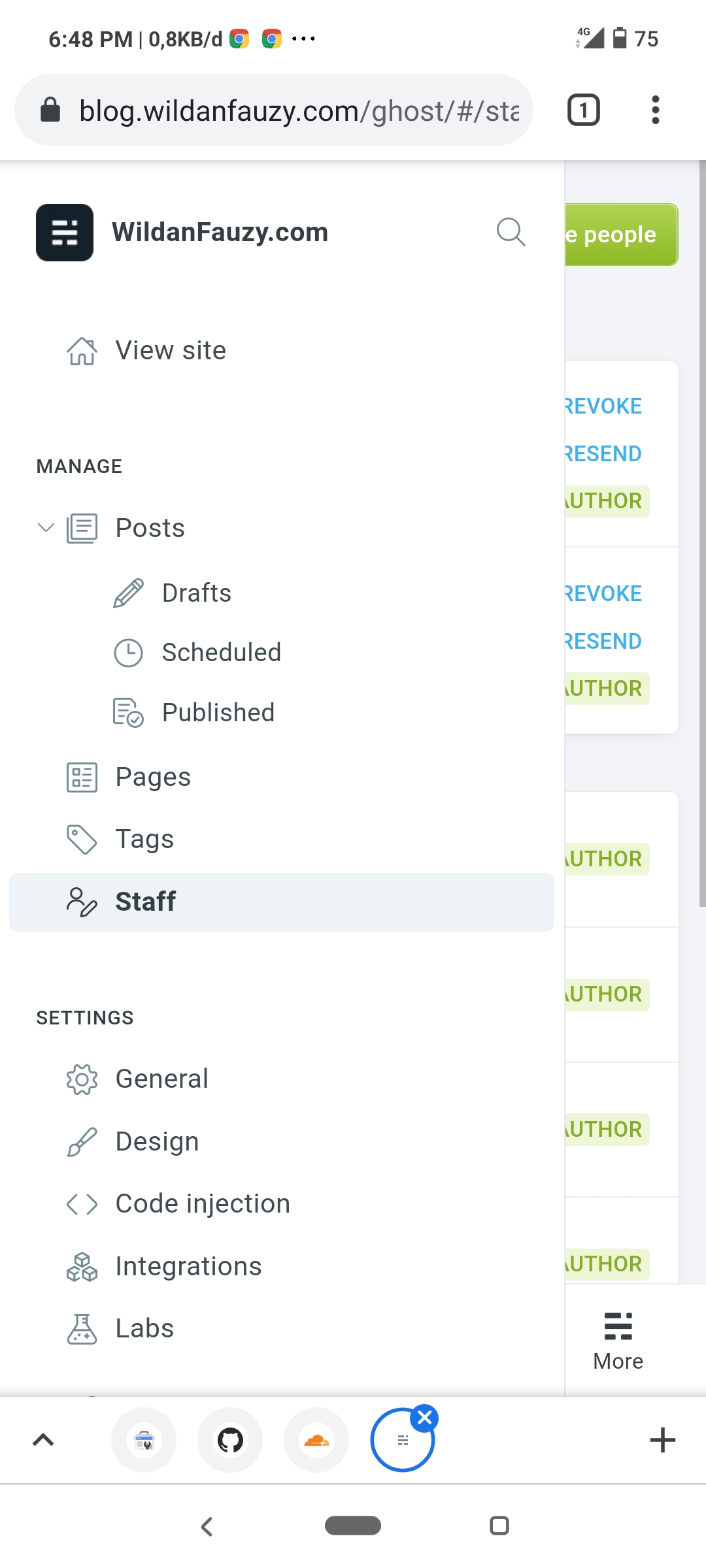The image size is (706, 1568).
Task: Open Integrations cubes icon
Action: 82,1267
